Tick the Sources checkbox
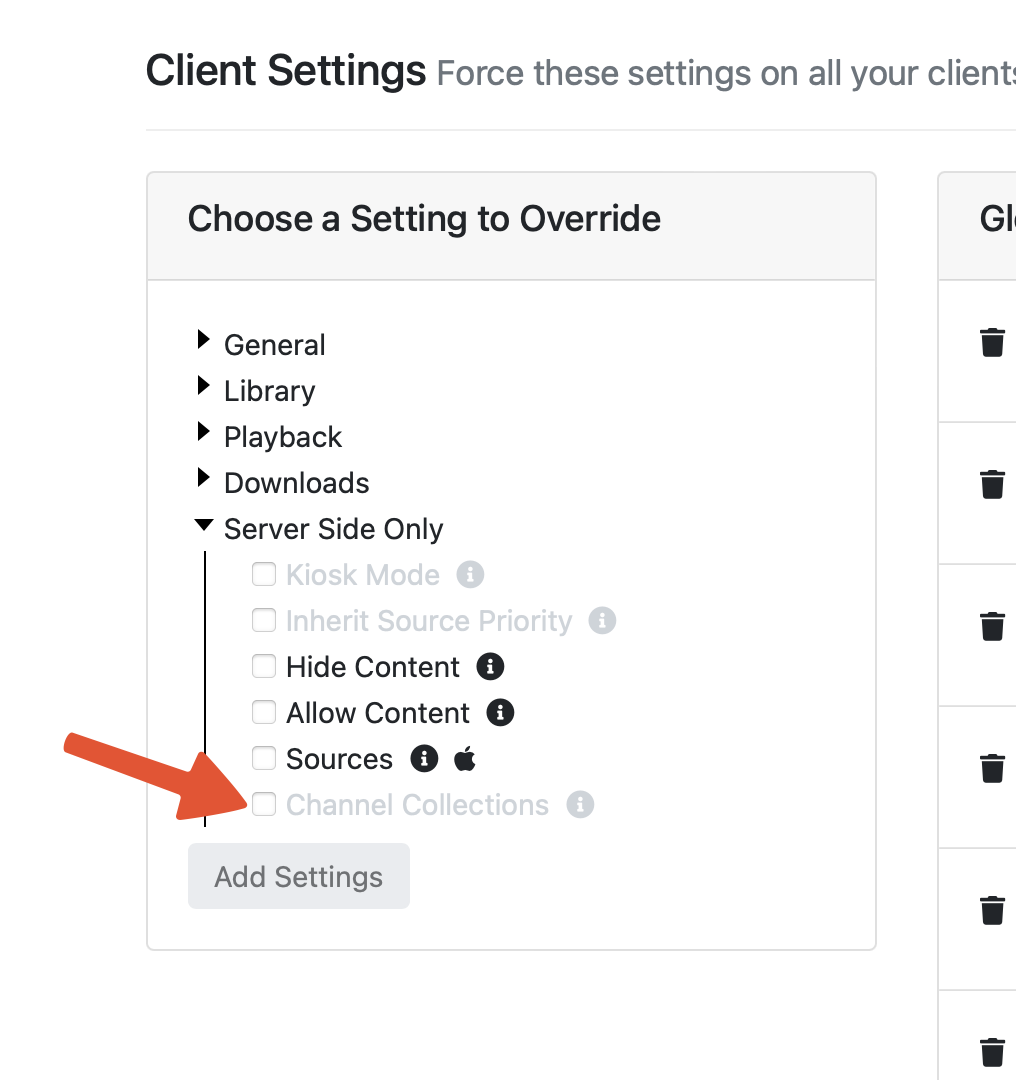The height and width of the screenshot is (1080, 1016). click(x=264, y=758)
